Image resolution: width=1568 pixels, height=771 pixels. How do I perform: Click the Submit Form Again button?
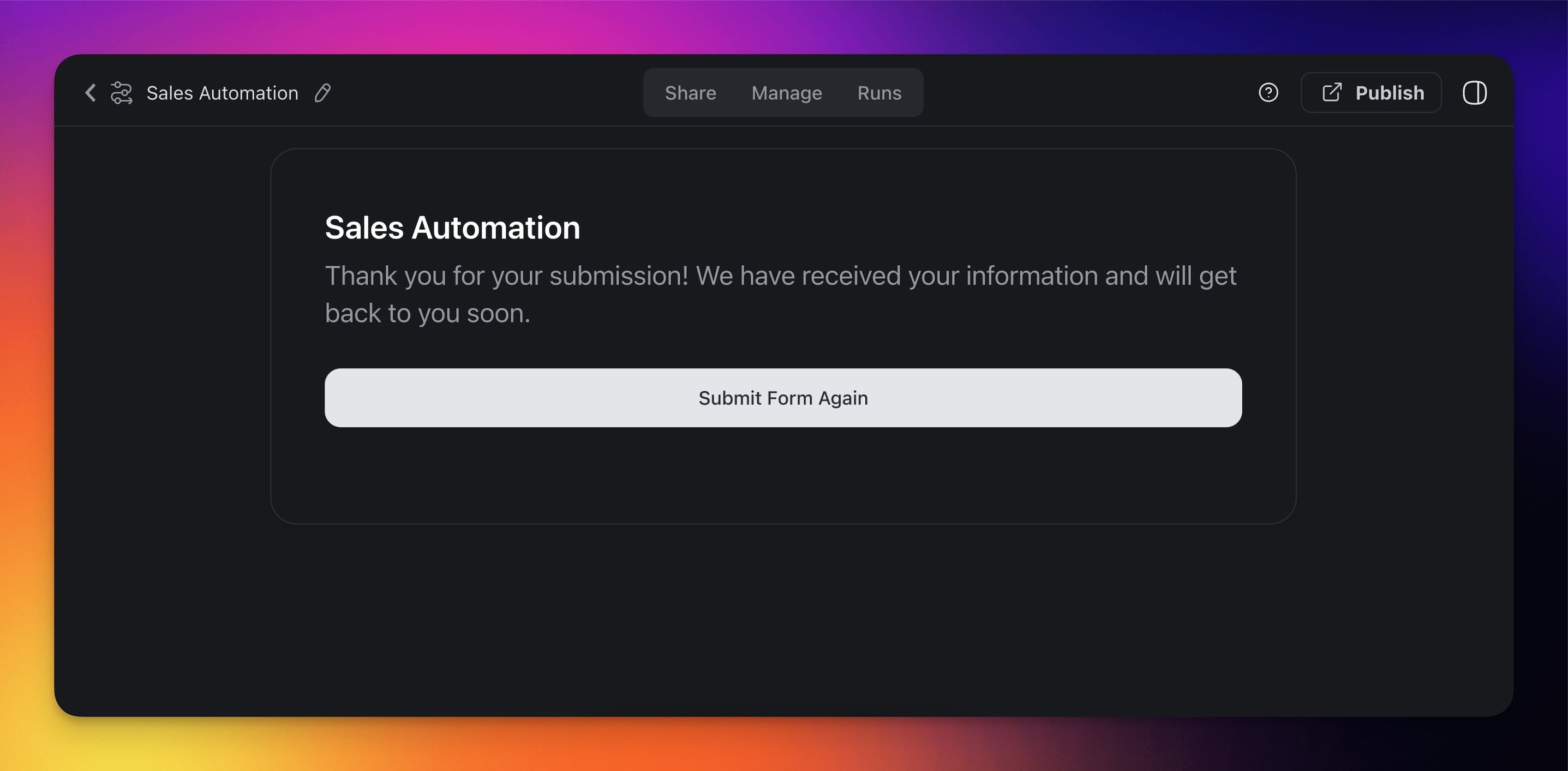pyautogui.click(x=783, y=398)
